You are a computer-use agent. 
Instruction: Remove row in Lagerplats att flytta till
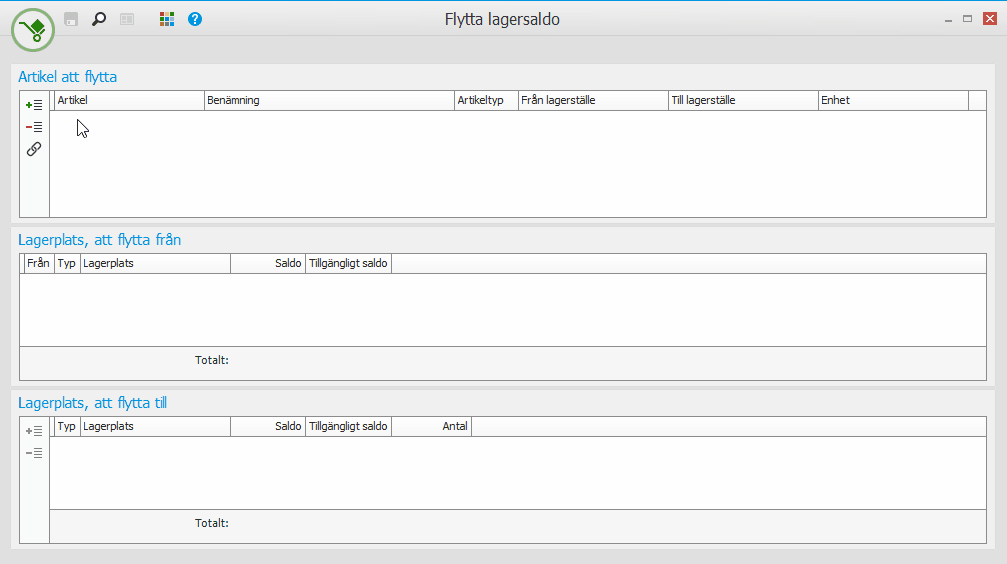coord(34,454)
